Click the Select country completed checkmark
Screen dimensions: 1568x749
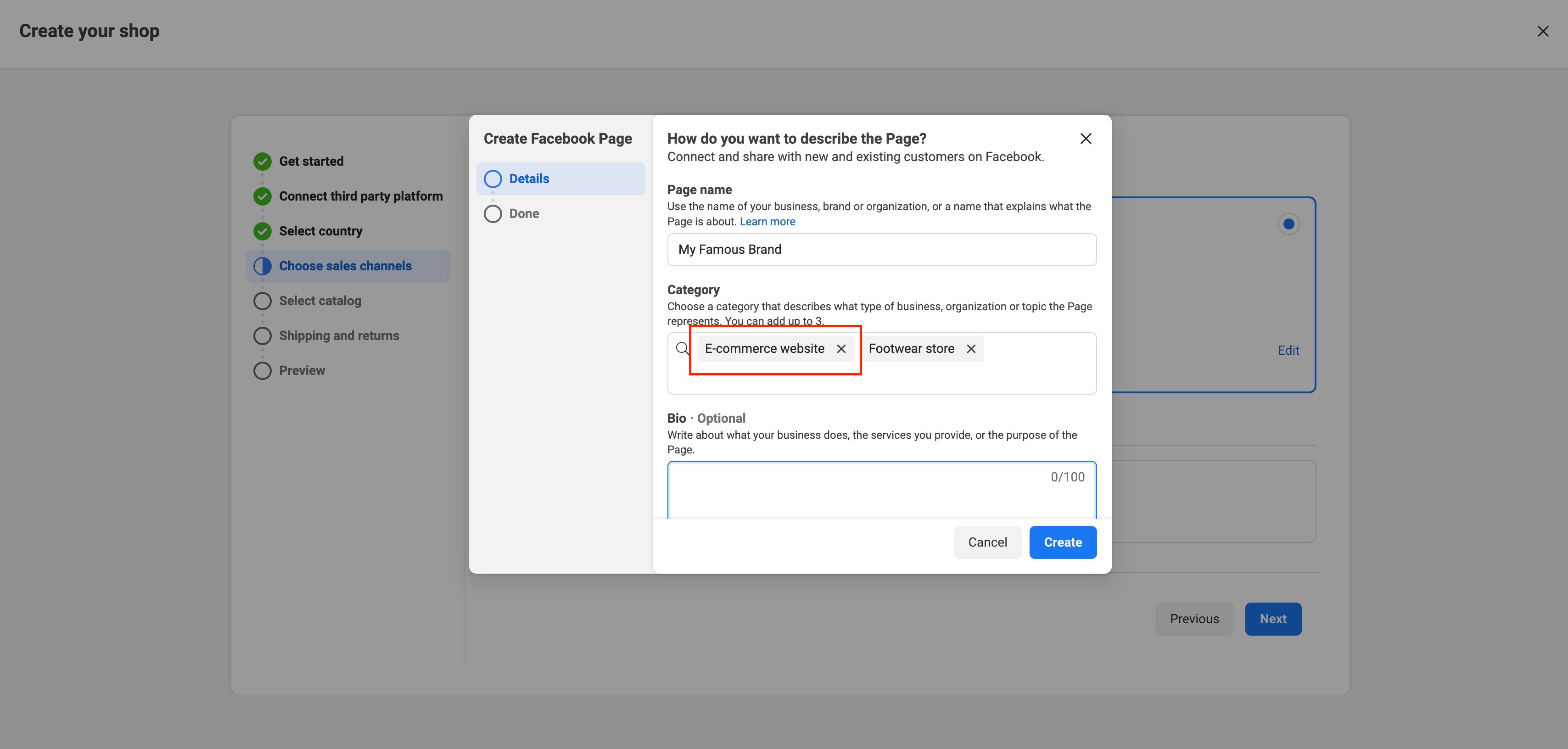[263, 231]
